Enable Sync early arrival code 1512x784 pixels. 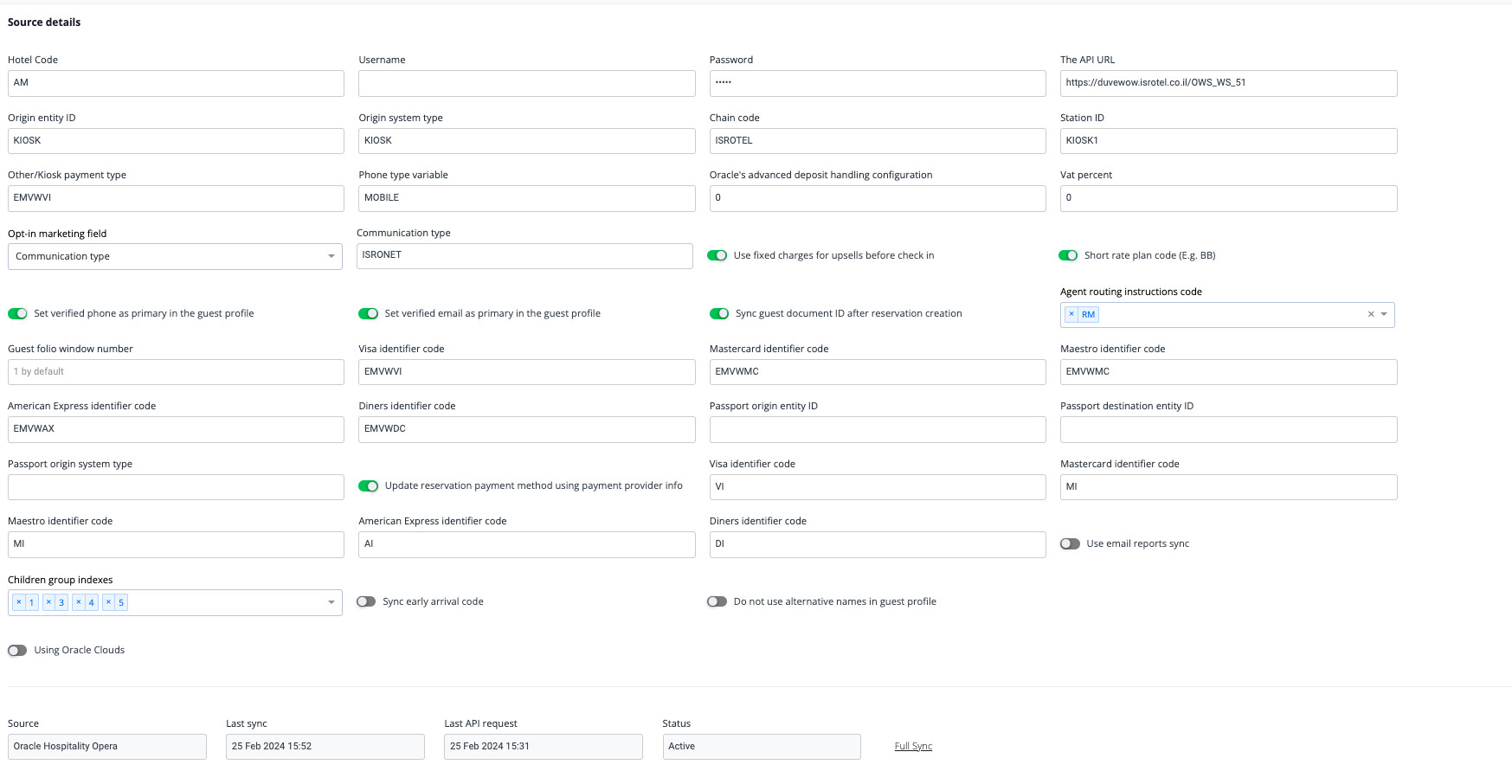click(366, 602)
